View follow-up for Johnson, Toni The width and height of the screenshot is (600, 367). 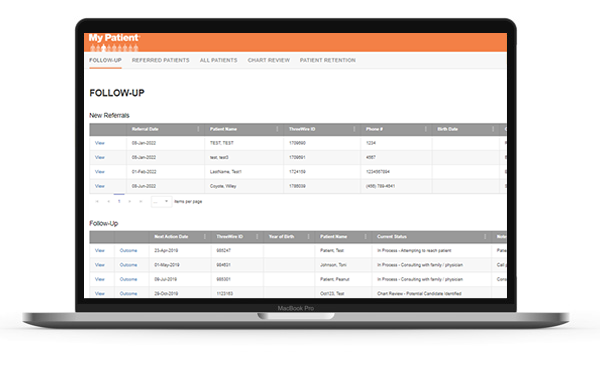99,265
